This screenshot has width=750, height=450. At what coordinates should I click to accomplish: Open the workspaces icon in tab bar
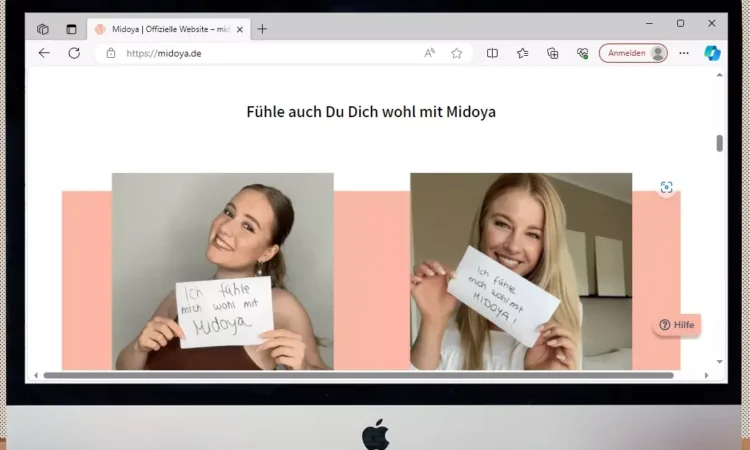43,29
